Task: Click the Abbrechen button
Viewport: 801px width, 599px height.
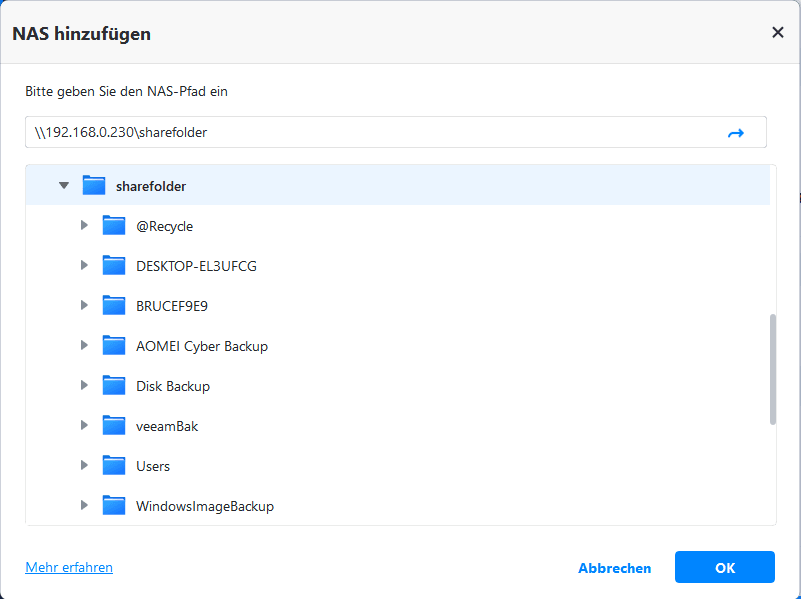Action: (614, 568)
